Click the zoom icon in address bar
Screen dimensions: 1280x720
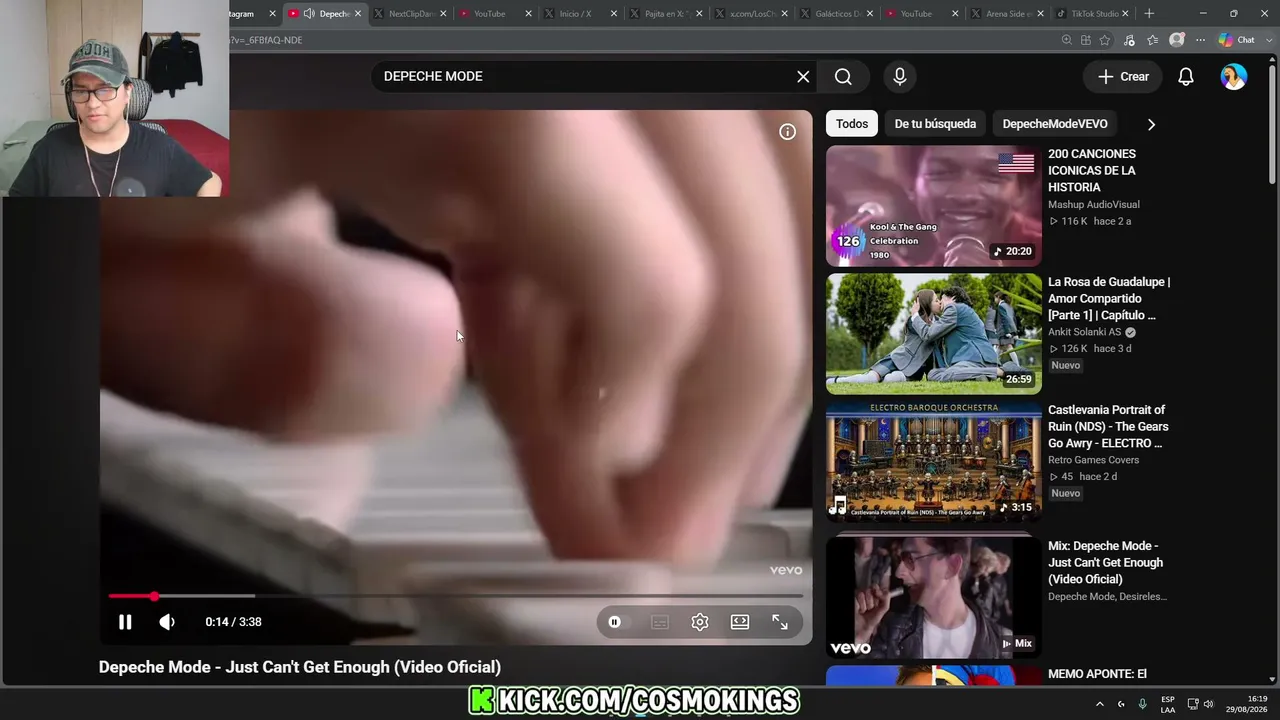click(x=1067, y=40)
